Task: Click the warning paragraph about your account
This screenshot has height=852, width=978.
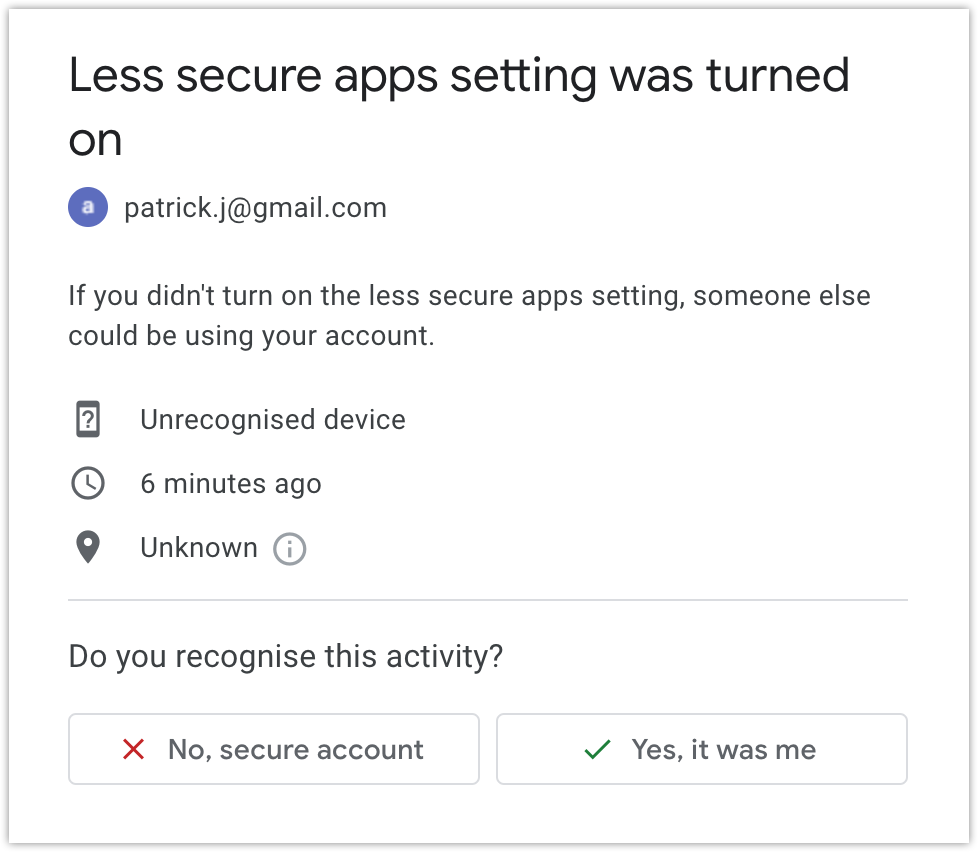Action: point(468,316)
